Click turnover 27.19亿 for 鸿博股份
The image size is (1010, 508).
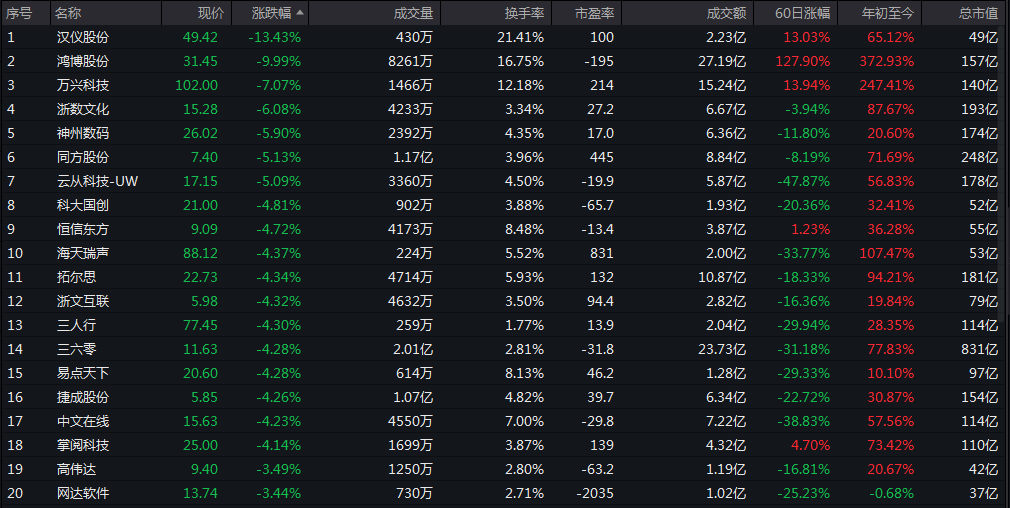pos(722,61)
